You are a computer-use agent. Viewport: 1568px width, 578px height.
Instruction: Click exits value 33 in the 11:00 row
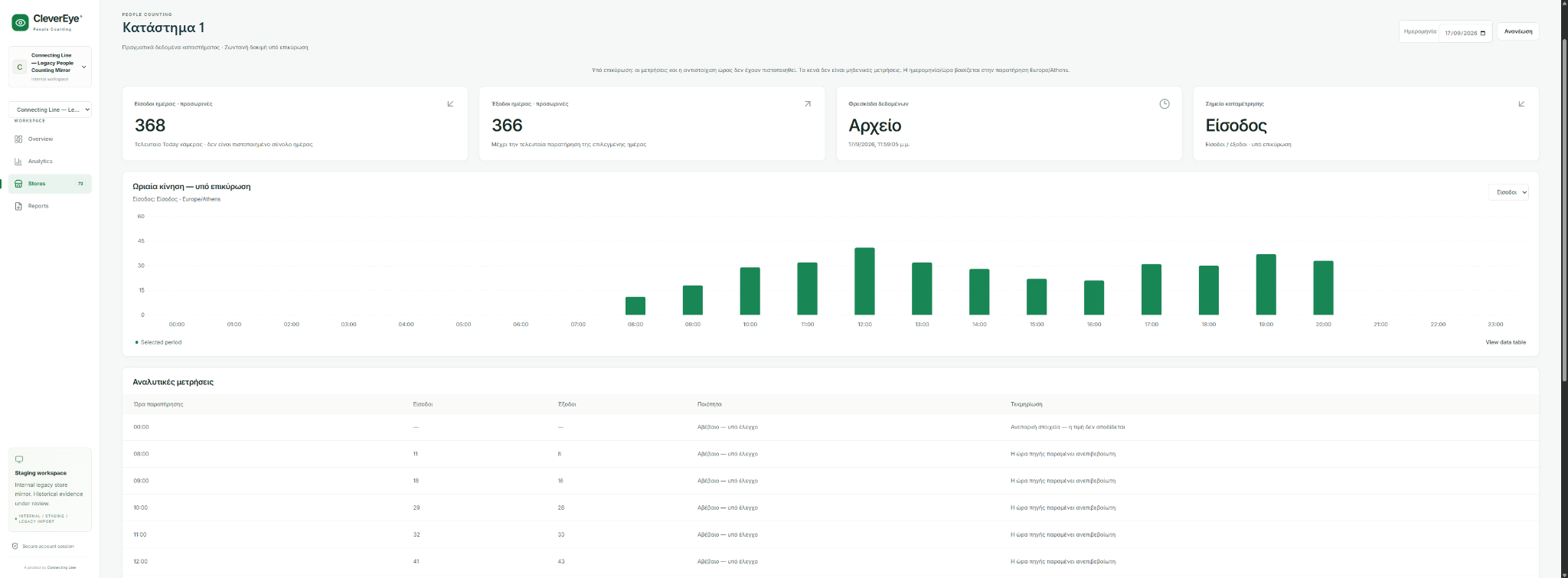(x=561, y=535)
